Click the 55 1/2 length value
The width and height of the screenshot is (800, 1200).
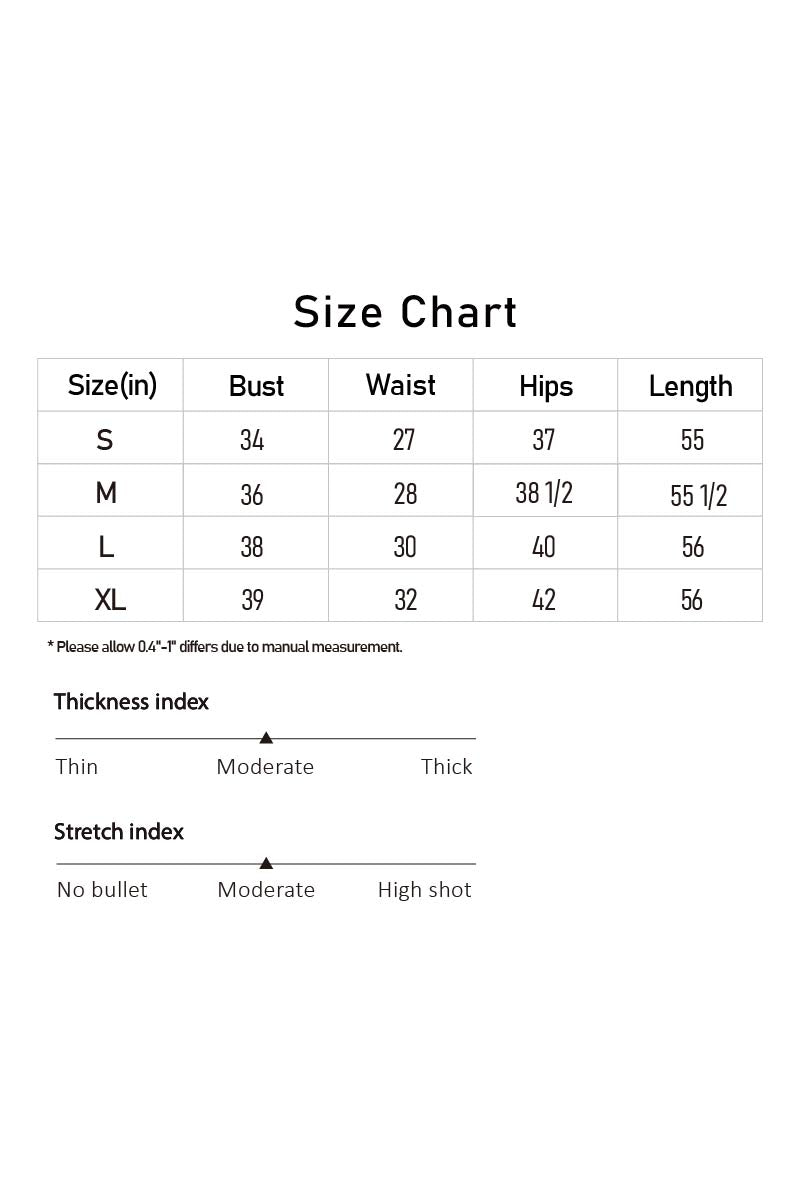coord(699,495)
